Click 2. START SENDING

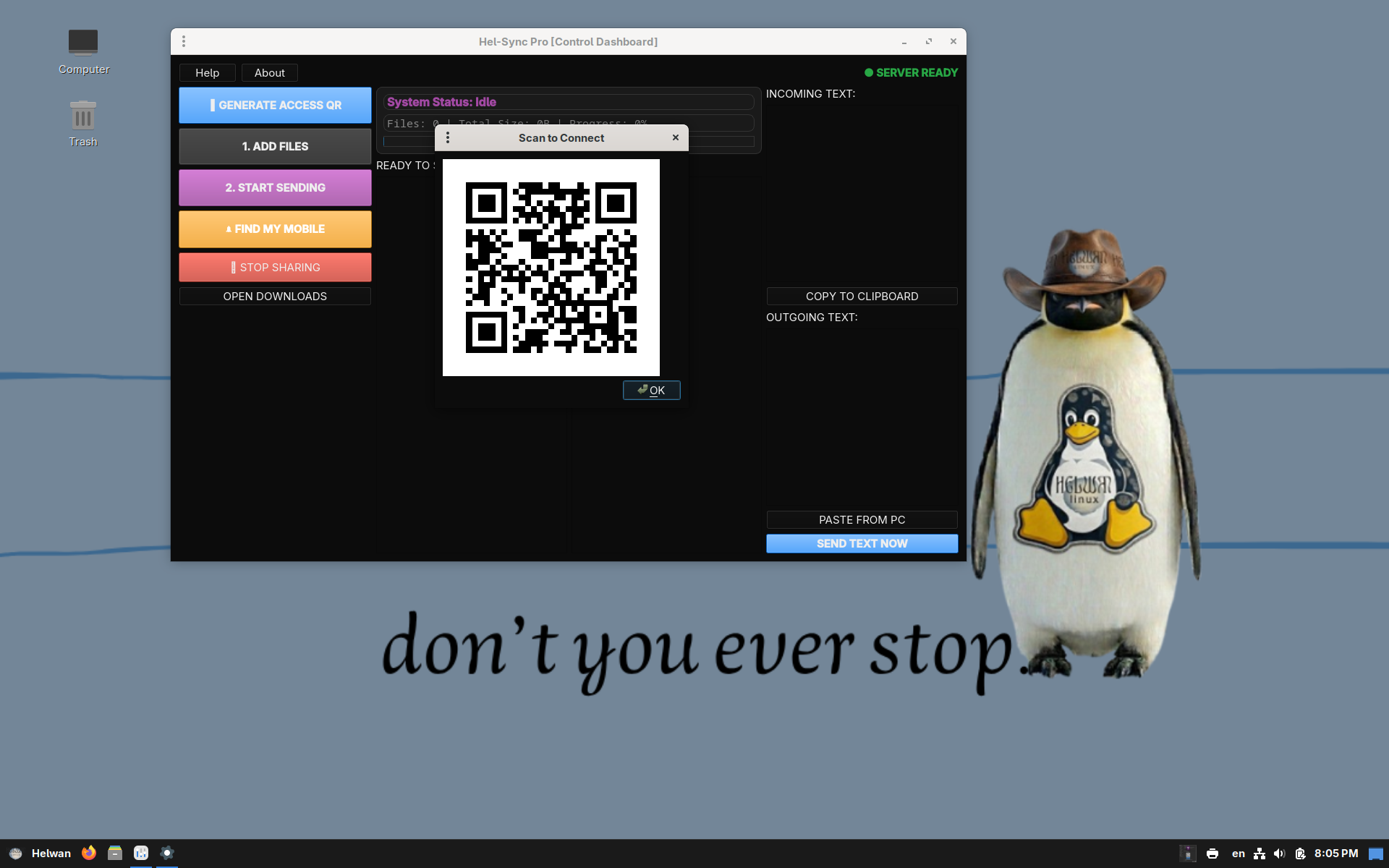click(275, 187)
